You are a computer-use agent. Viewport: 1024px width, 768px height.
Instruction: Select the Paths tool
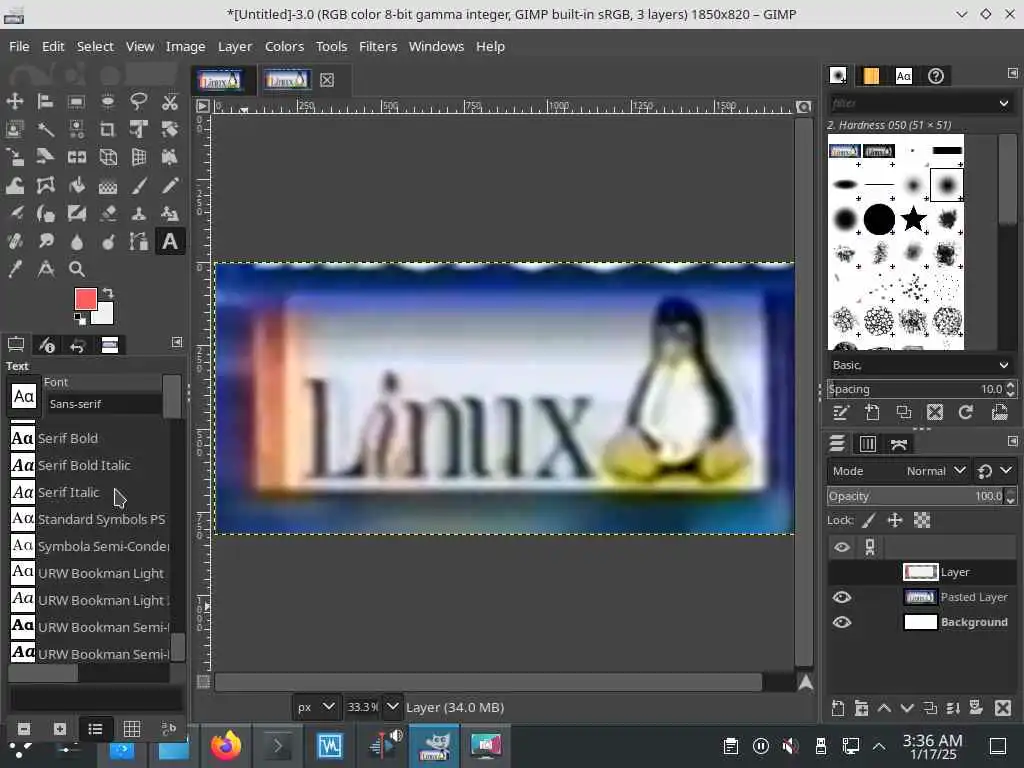(x=138, y=242)
